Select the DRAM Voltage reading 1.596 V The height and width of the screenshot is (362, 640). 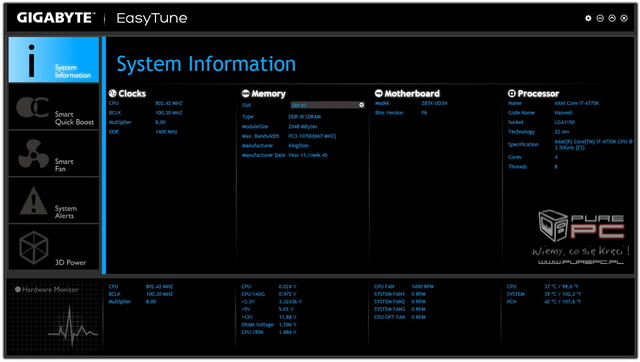coord(287,325)
